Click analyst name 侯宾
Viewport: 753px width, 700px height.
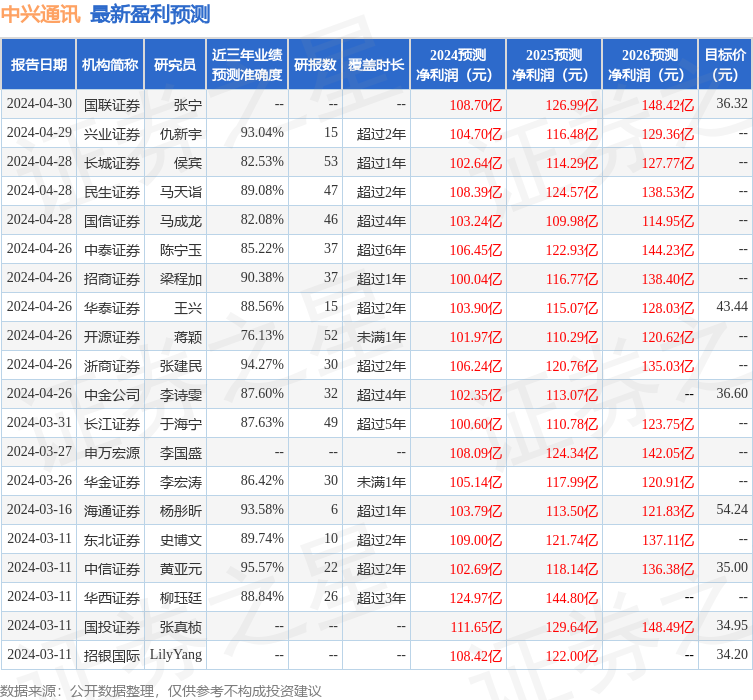(x=188, y=163)
